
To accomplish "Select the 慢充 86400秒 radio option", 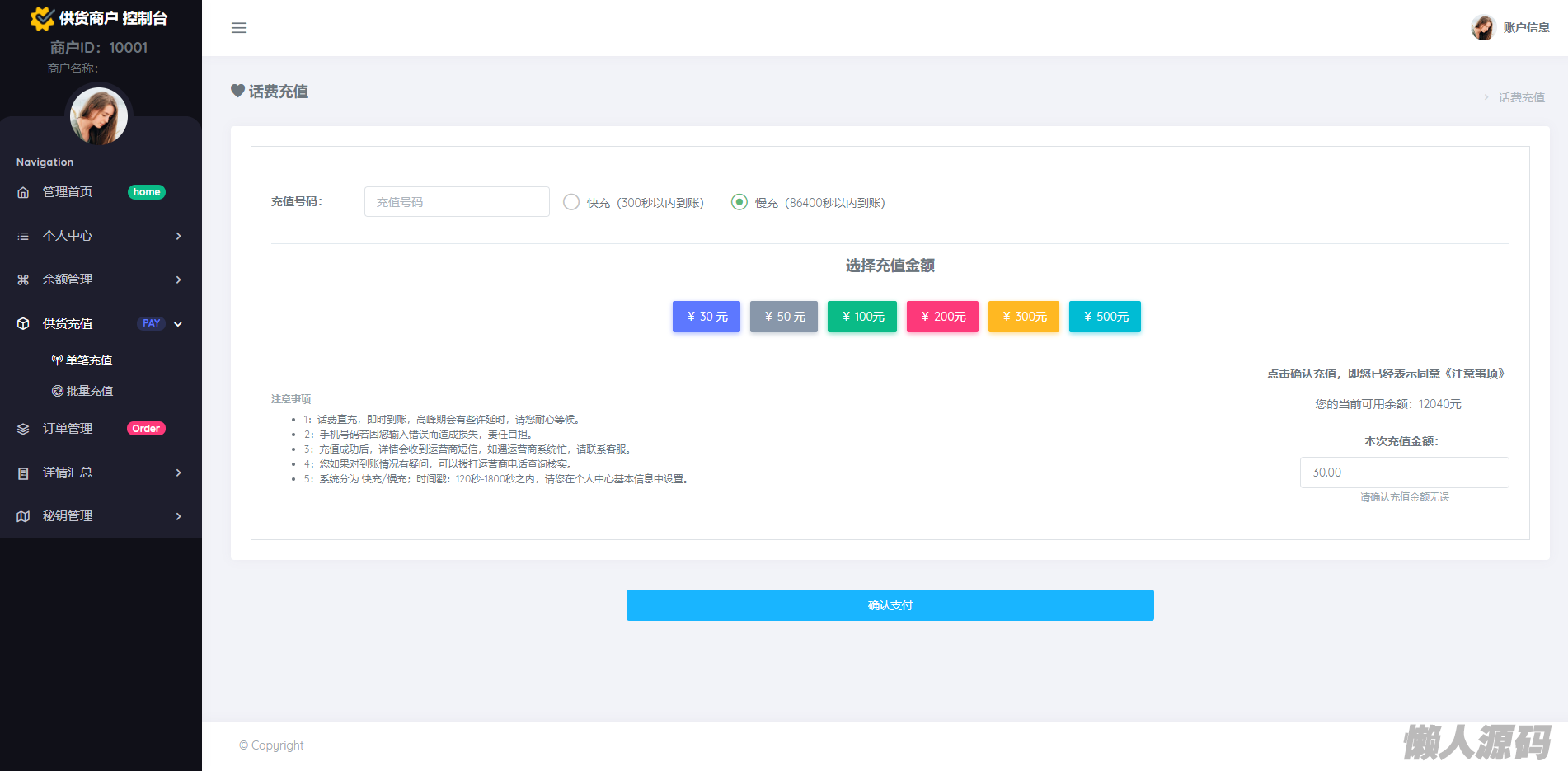I will [739, 202].
